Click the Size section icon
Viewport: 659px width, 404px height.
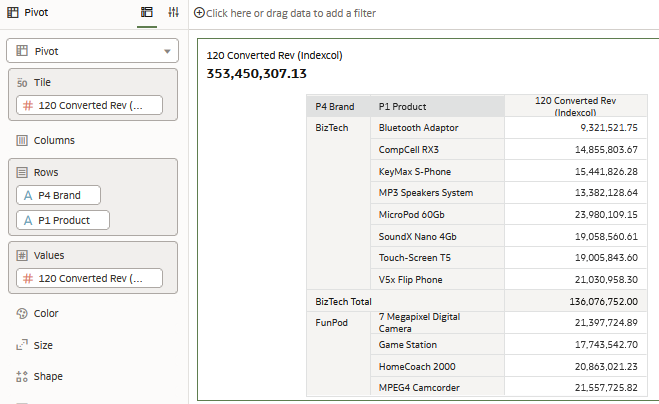tap(22, 345)
